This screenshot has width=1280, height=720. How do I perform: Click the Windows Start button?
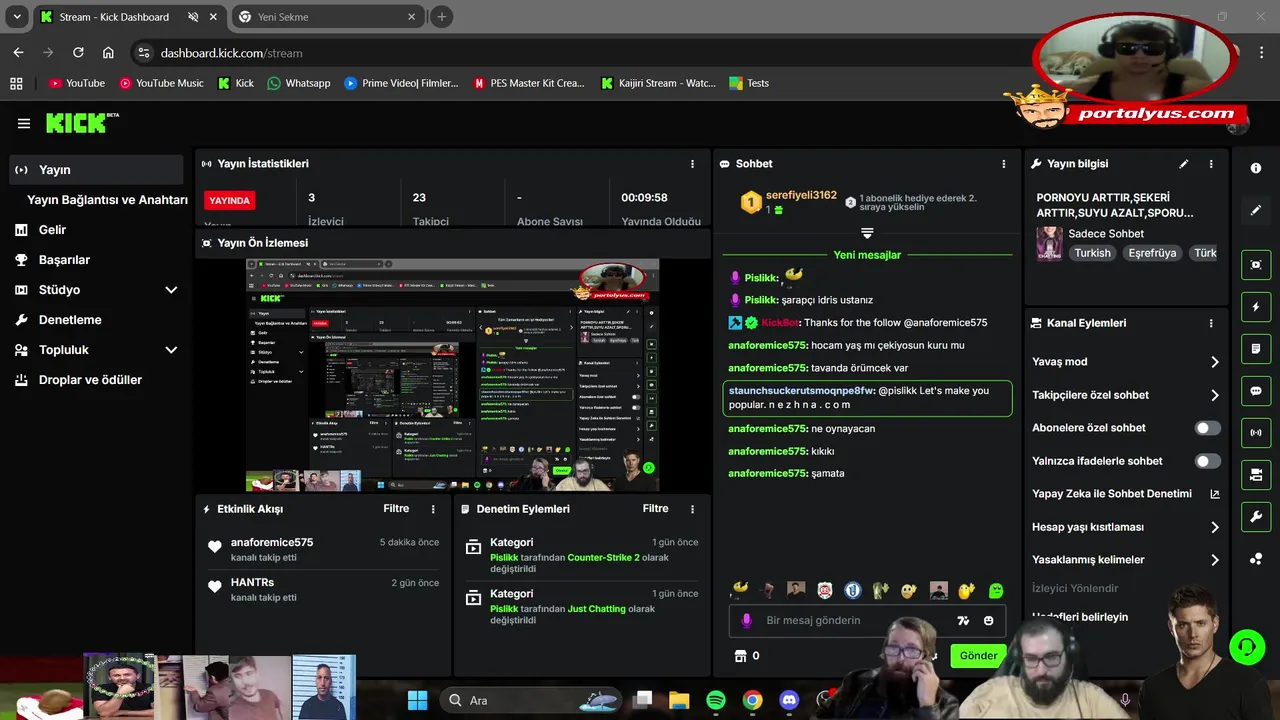point(418,700)
